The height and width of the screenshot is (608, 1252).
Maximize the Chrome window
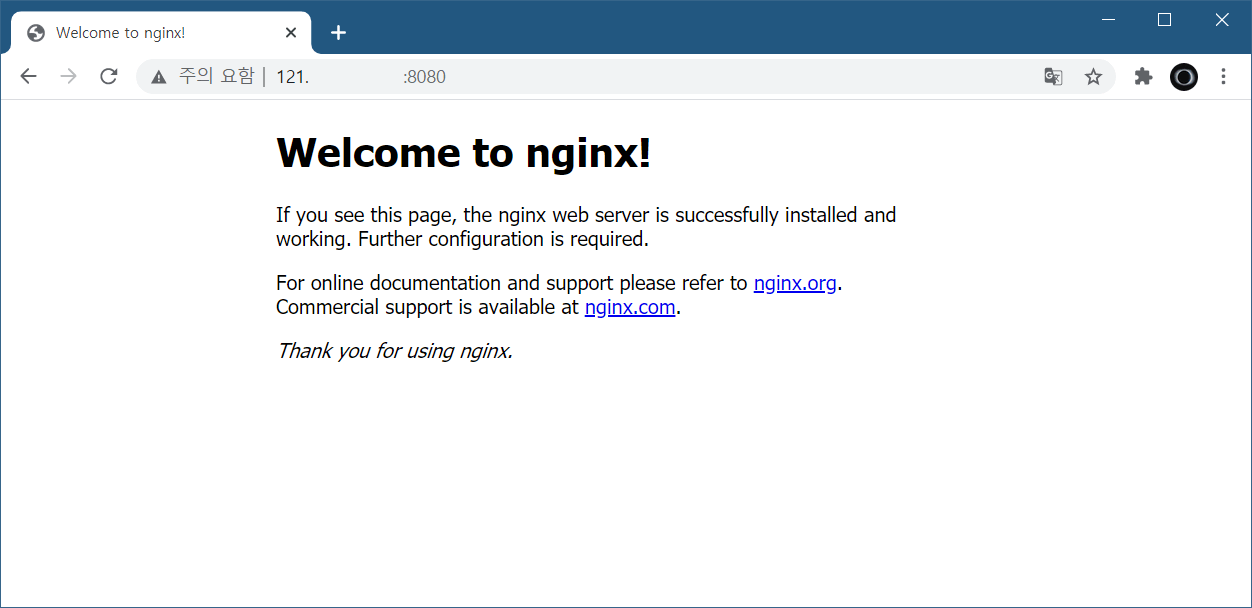[1164, 20]
